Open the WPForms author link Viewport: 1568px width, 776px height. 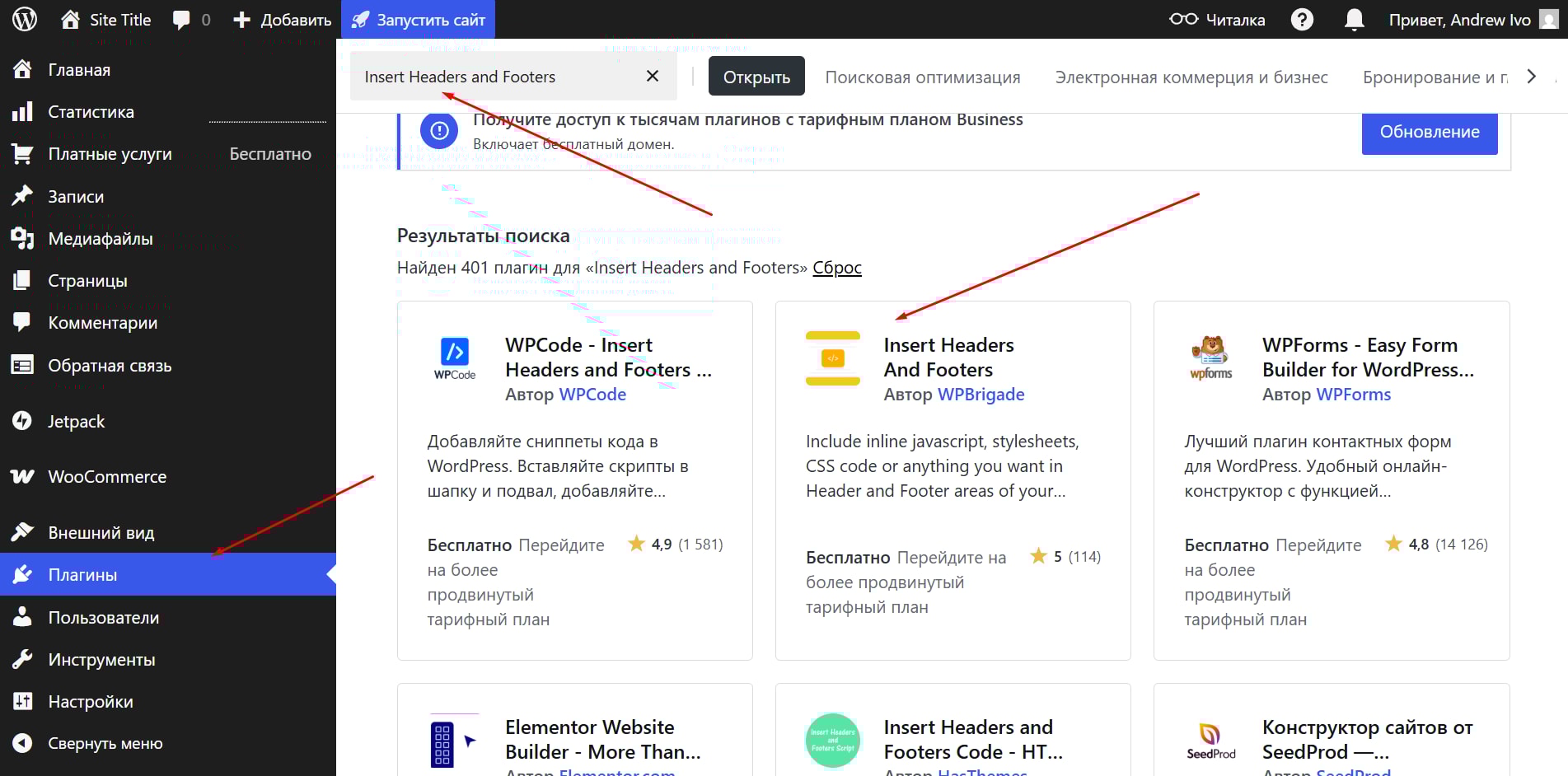1354,395
